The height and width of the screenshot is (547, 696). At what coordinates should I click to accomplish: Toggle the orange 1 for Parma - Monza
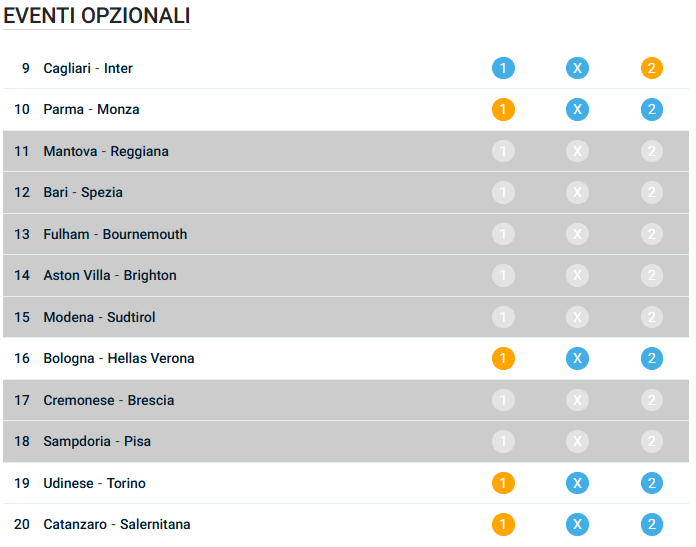click(x=503, y=110)
